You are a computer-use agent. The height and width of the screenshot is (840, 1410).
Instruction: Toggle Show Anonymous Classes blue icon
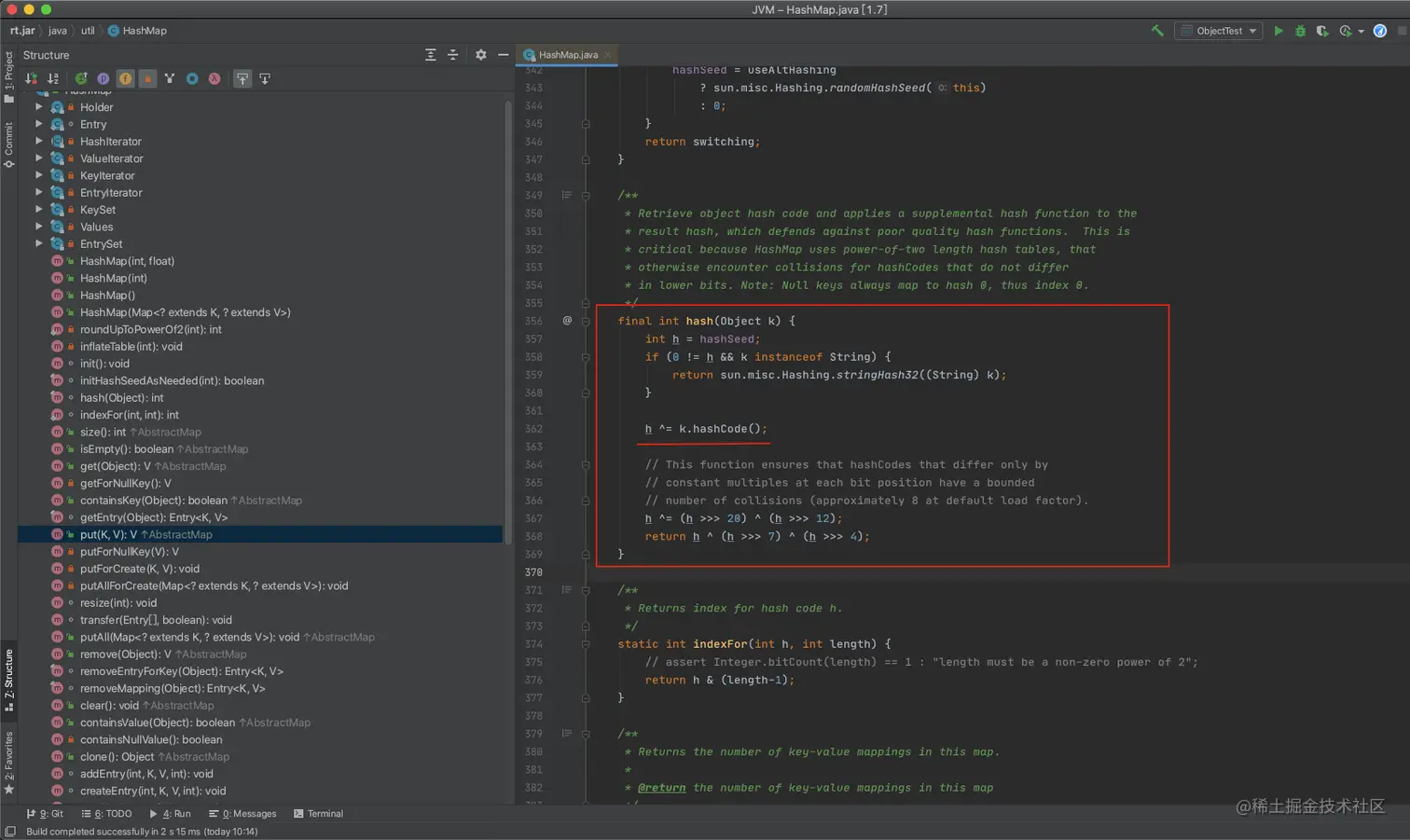[x=192, y=78]
